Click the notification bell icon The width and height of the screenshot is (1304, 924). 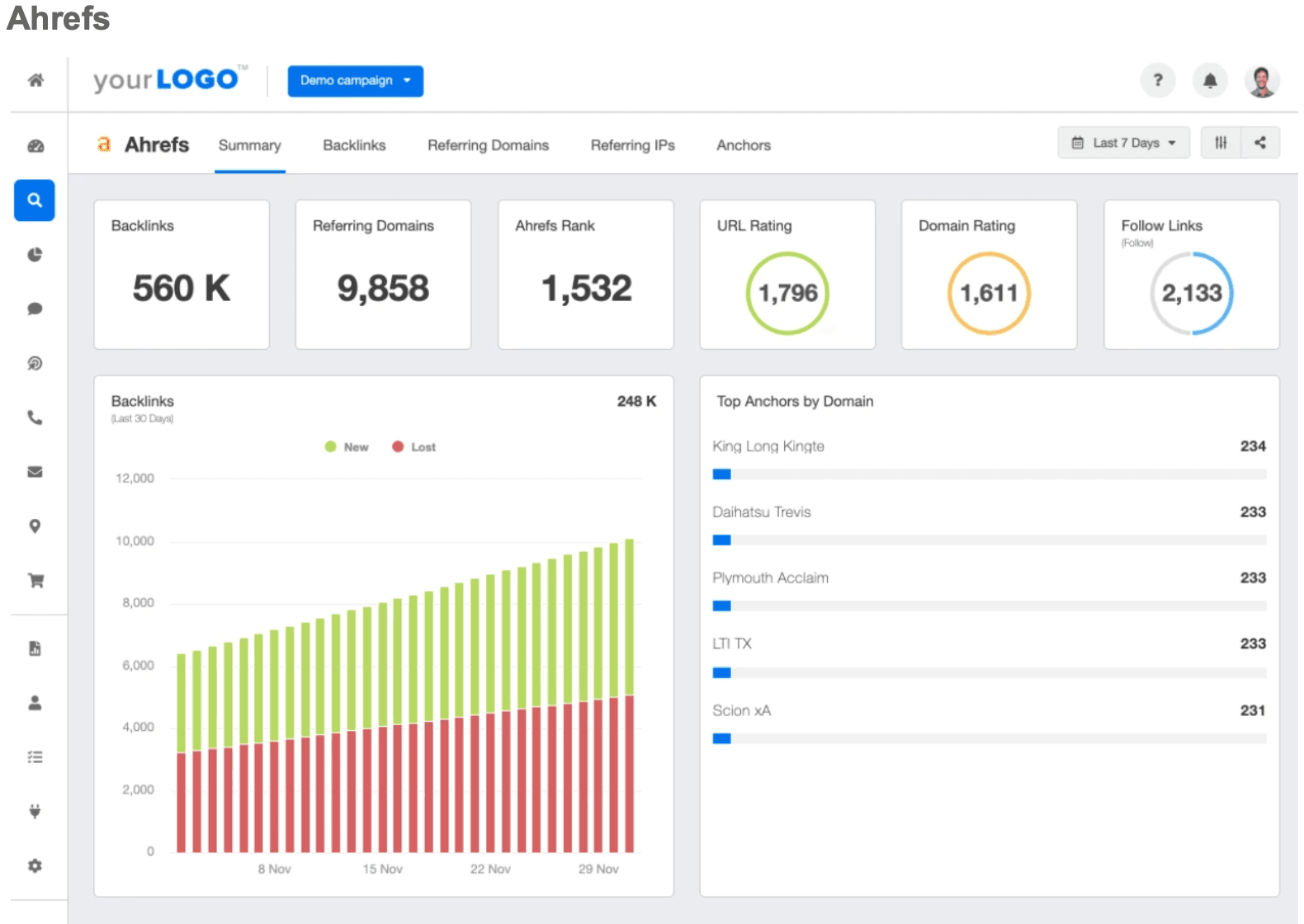pos(1209,81)
